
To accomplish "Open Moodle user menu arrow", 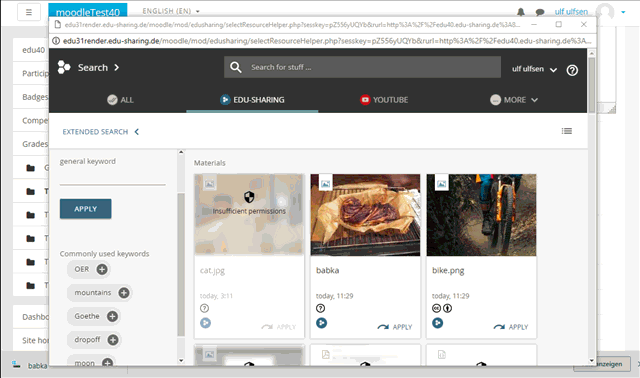I will point(623,12).
